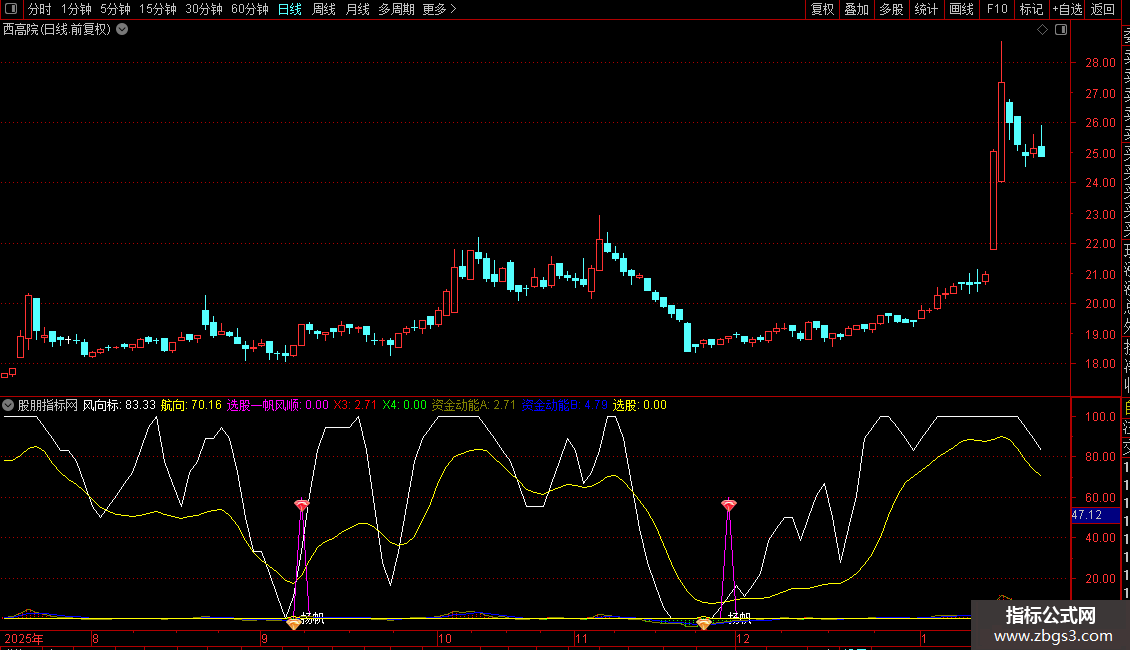Select the 60分钟 period tab
Viewport: 1130px width, 650px height.
249,9
